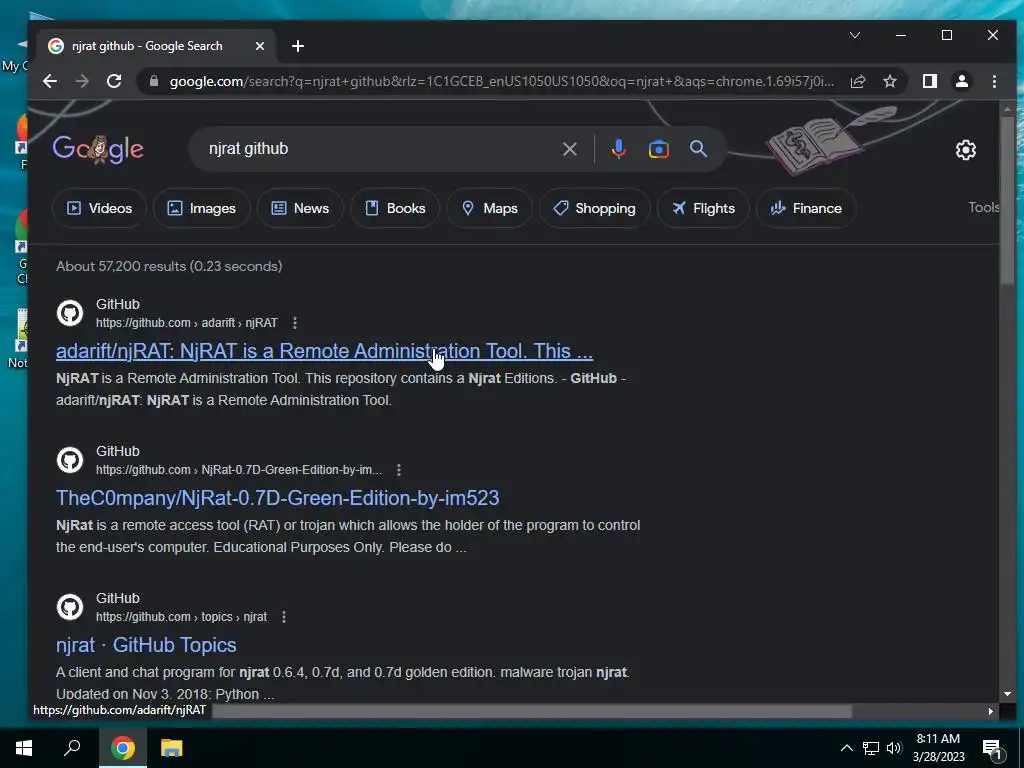Click the magnifying glass search button
The image size is (1024, 768).
point(698,149)
